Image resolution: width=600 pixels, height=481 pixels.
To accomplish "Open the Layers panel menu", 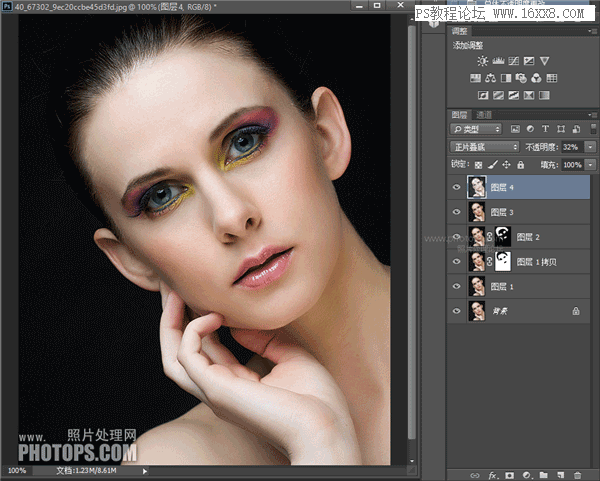I will click(592, 114).
